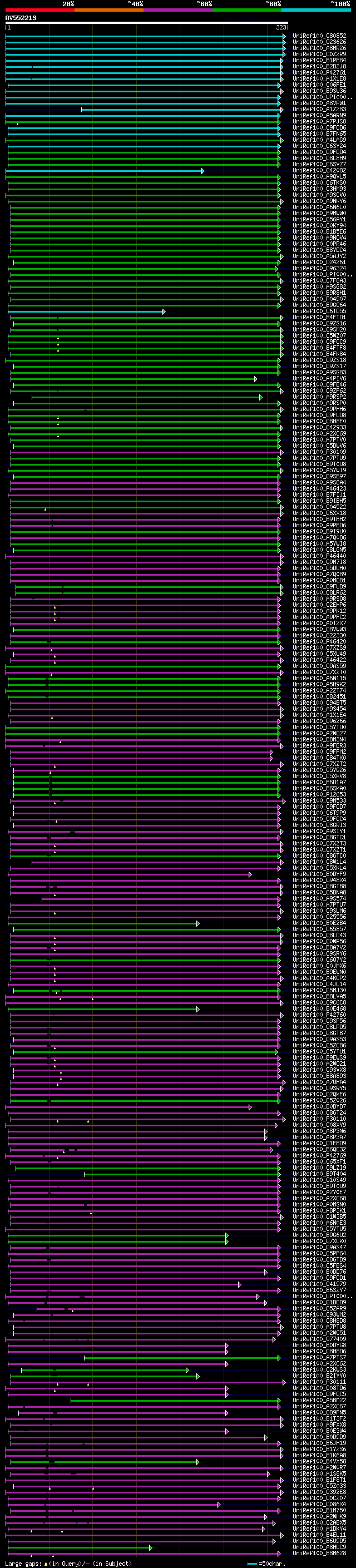
Task: Click label UniRef100_A8VPW1
Action: tap(319, 103)
